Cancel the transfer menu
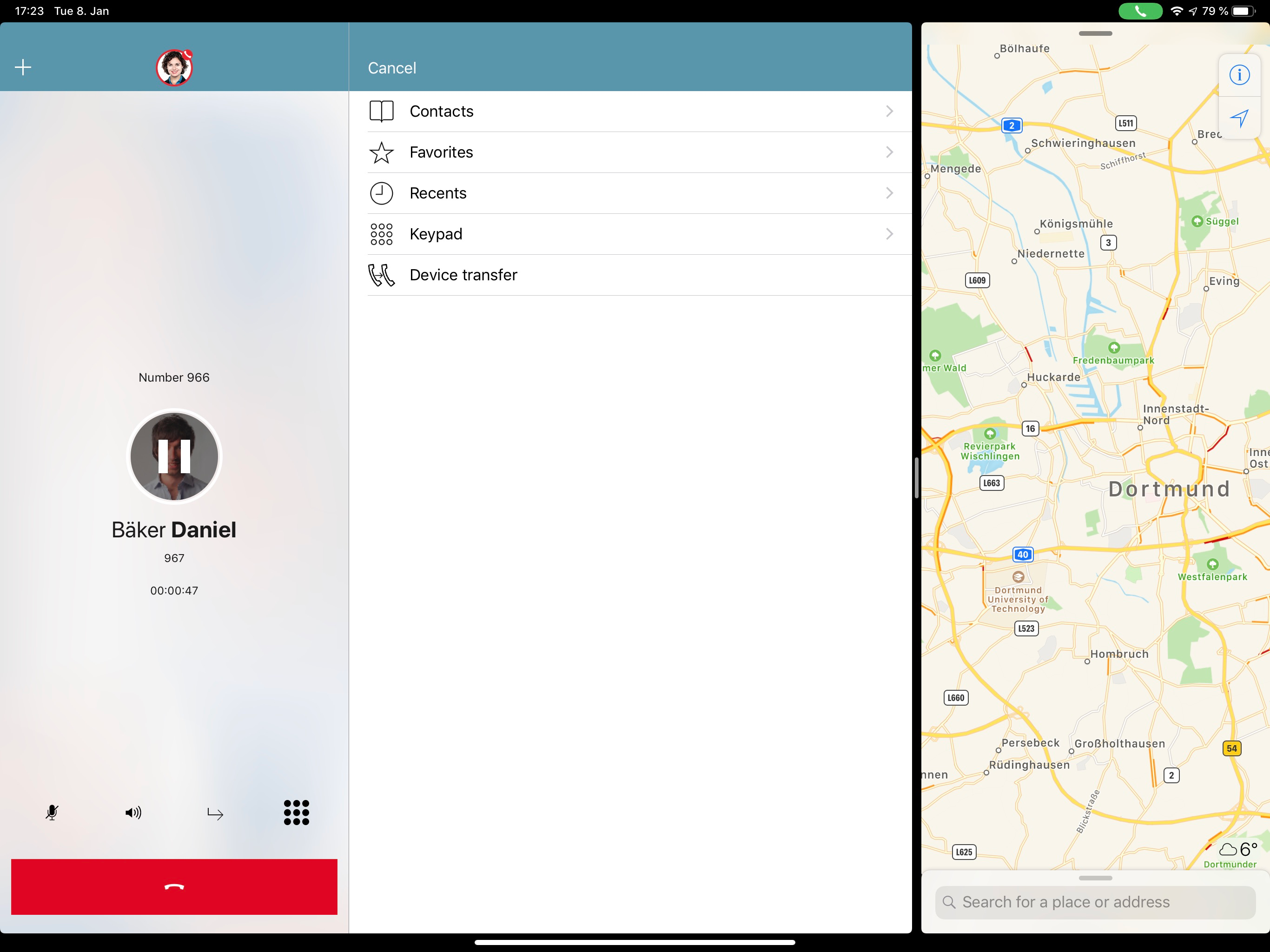This screenshot has width=1270, height=952. 391,68
